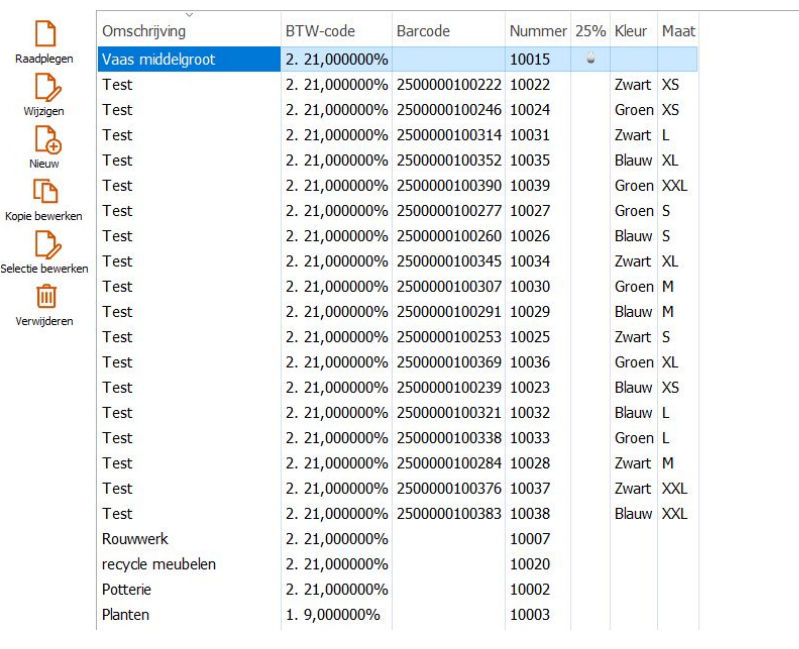
Task: Click the Planten row with 9% BTW
Action: [126, 615]
